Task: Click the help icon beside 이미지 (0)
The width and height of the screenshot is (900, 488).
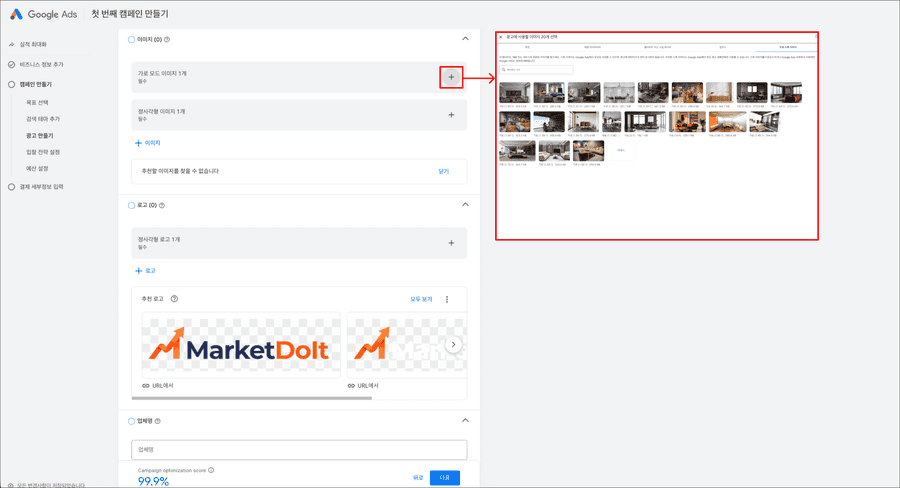Action: [x=167, y=40]
